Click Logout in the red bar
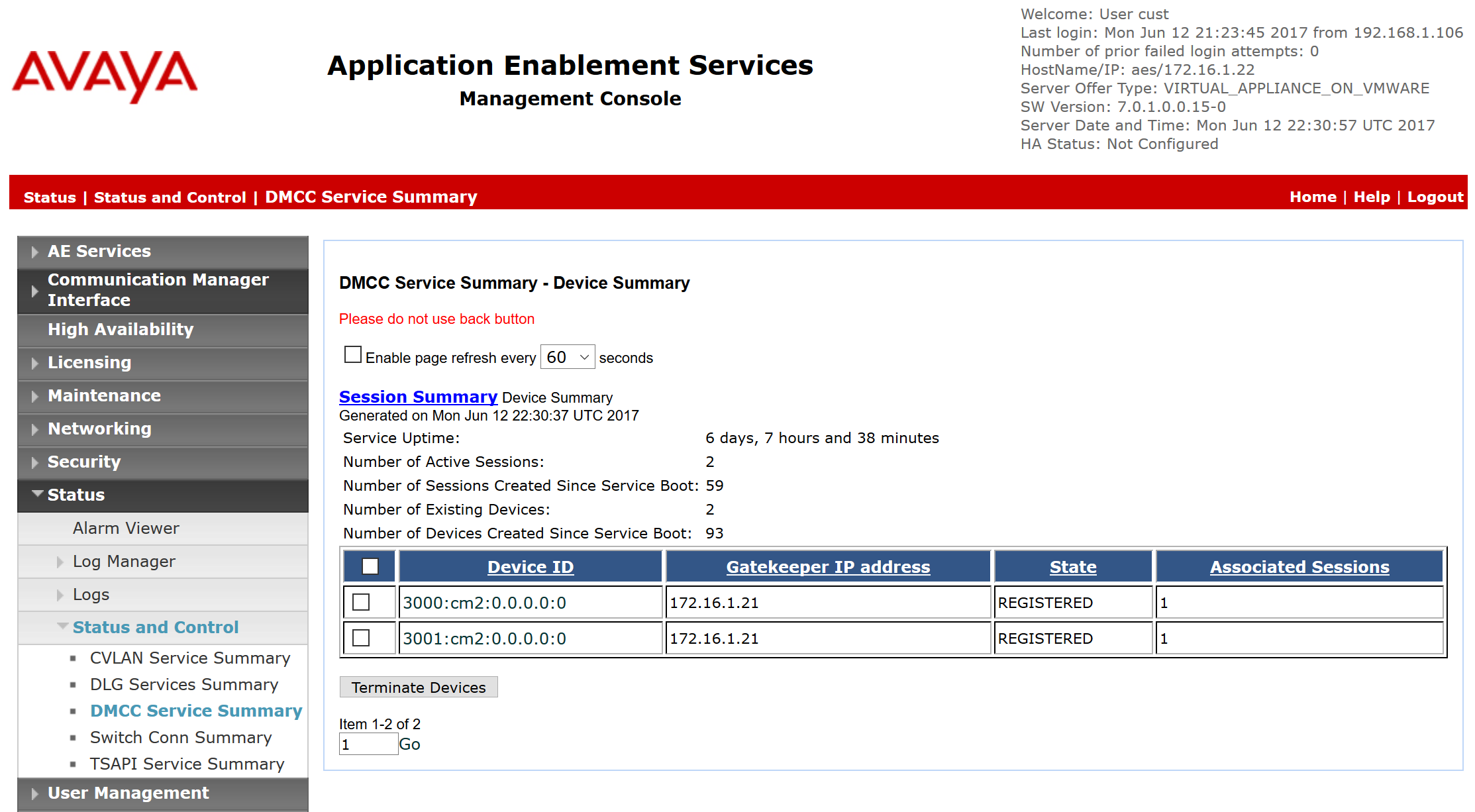Screen dimensions: 1475x812 click(x=1435, y=197)
